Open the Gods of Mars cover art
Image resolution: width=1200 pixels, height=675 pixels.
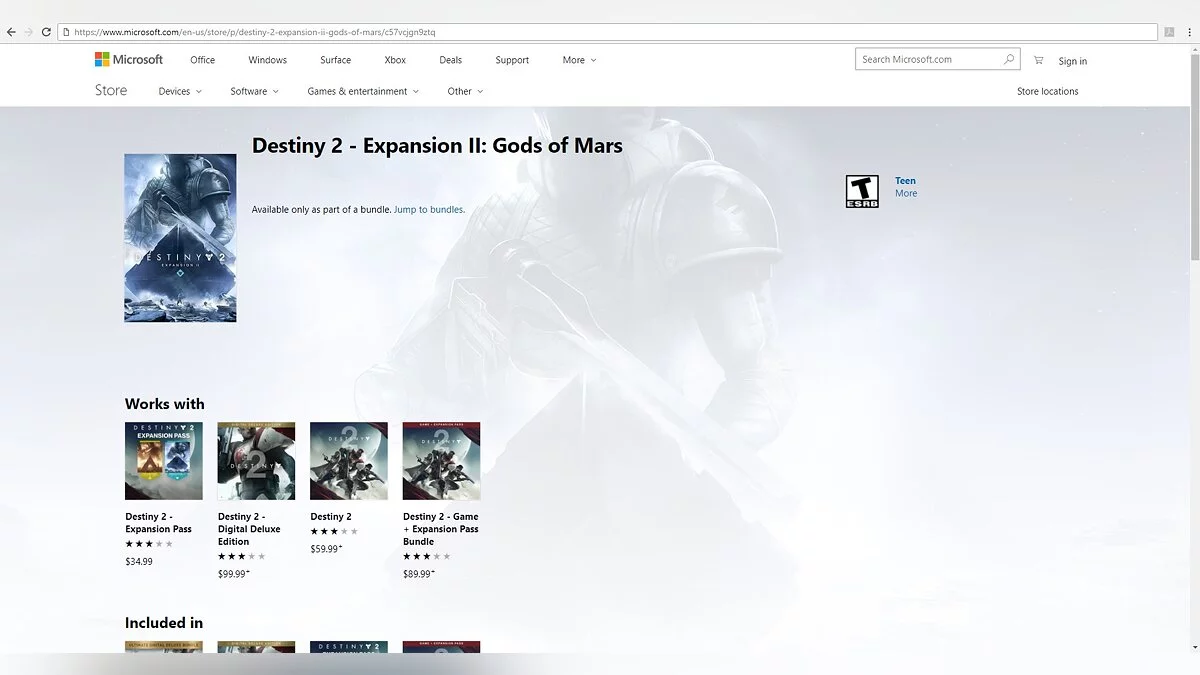180,238
